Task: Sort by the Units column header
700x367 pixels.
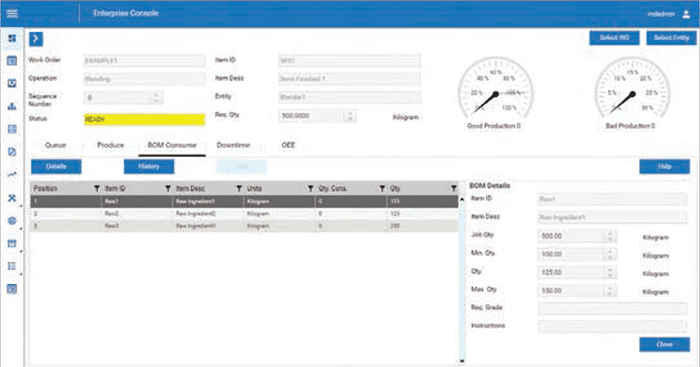Action: 254,189
